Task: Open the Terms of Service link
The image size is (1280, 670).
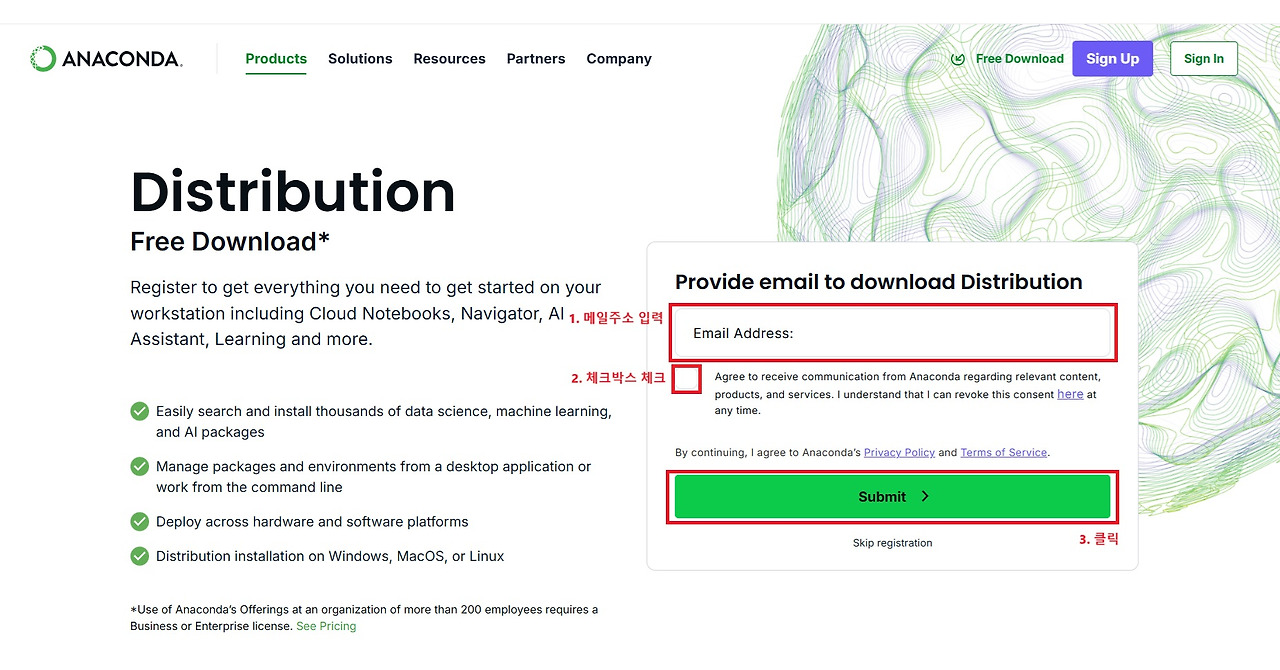Action: tap(1004, 452)
